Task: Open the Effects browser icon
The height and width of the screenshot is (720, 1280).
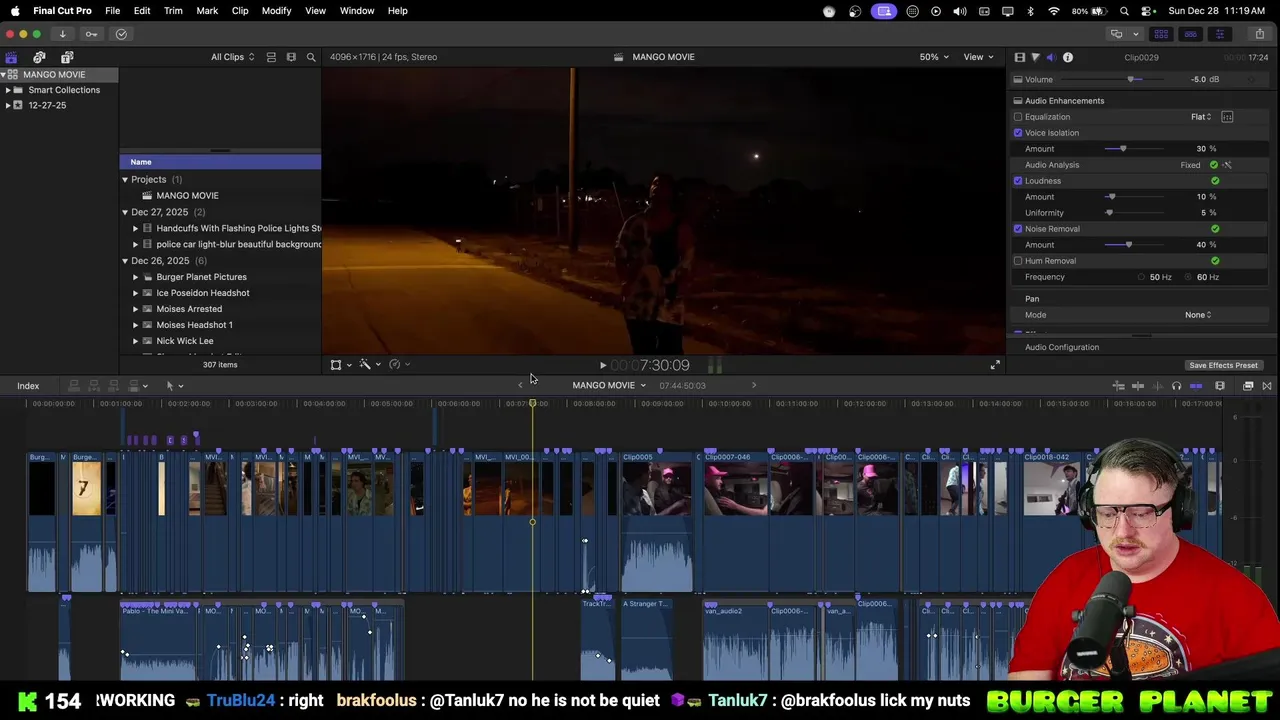Action: tap(1248, 386)
